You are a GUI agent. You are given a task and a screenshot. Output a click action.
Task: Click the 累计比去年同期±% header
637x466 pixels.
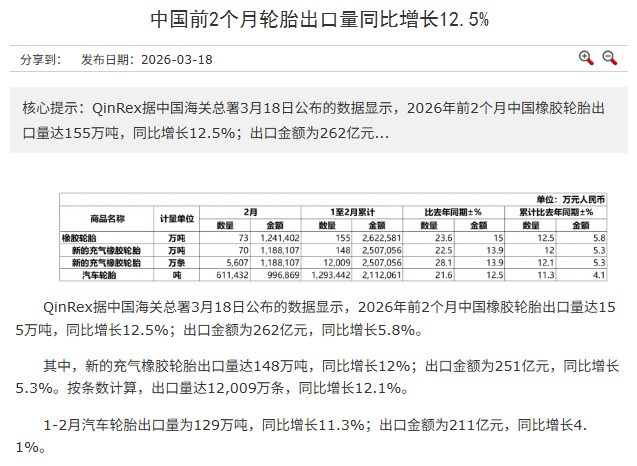[x=549, y=212]
